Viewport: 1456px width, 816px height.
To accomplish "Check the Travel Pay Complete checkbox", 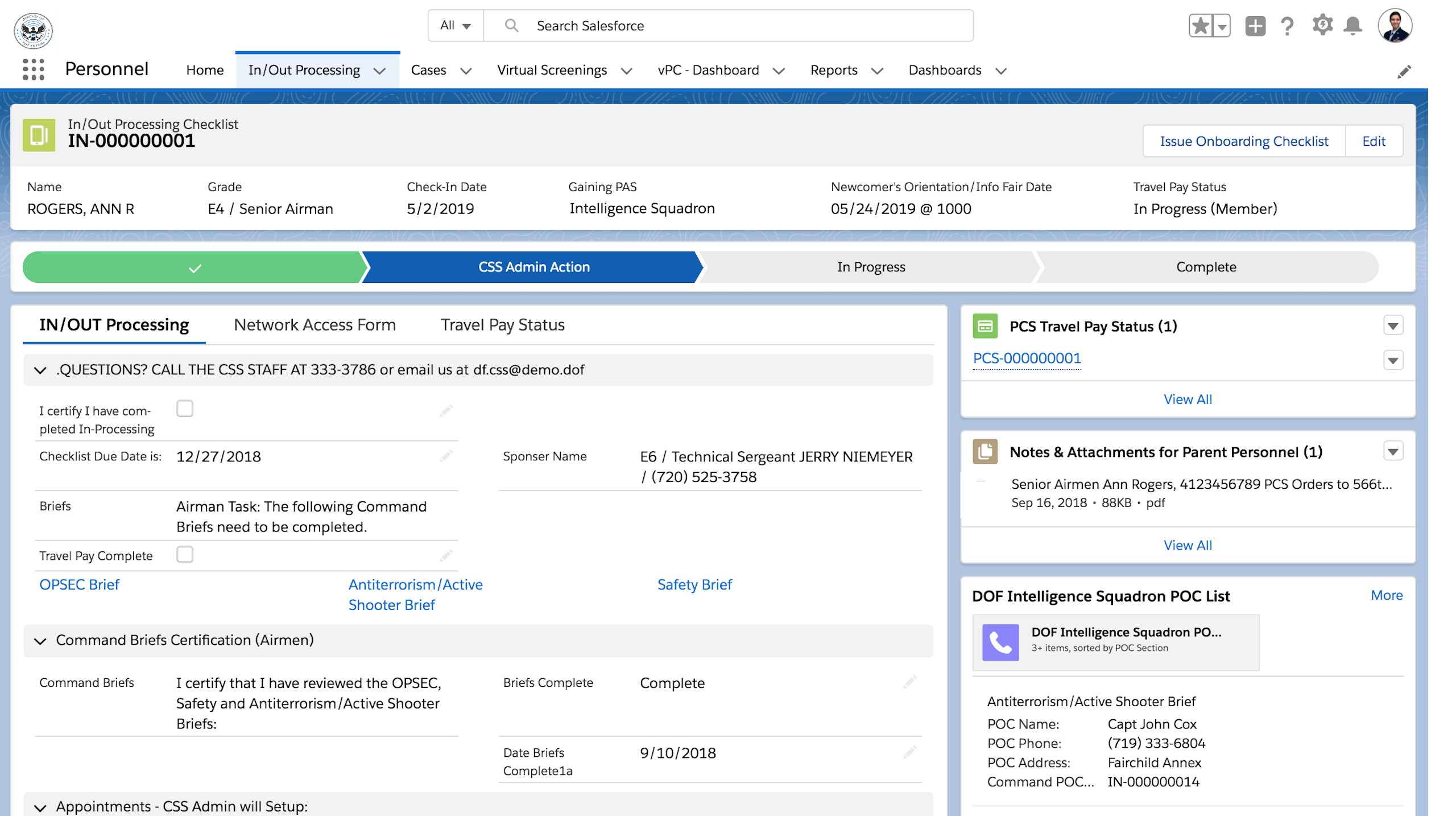I will (x=185, y=554).
